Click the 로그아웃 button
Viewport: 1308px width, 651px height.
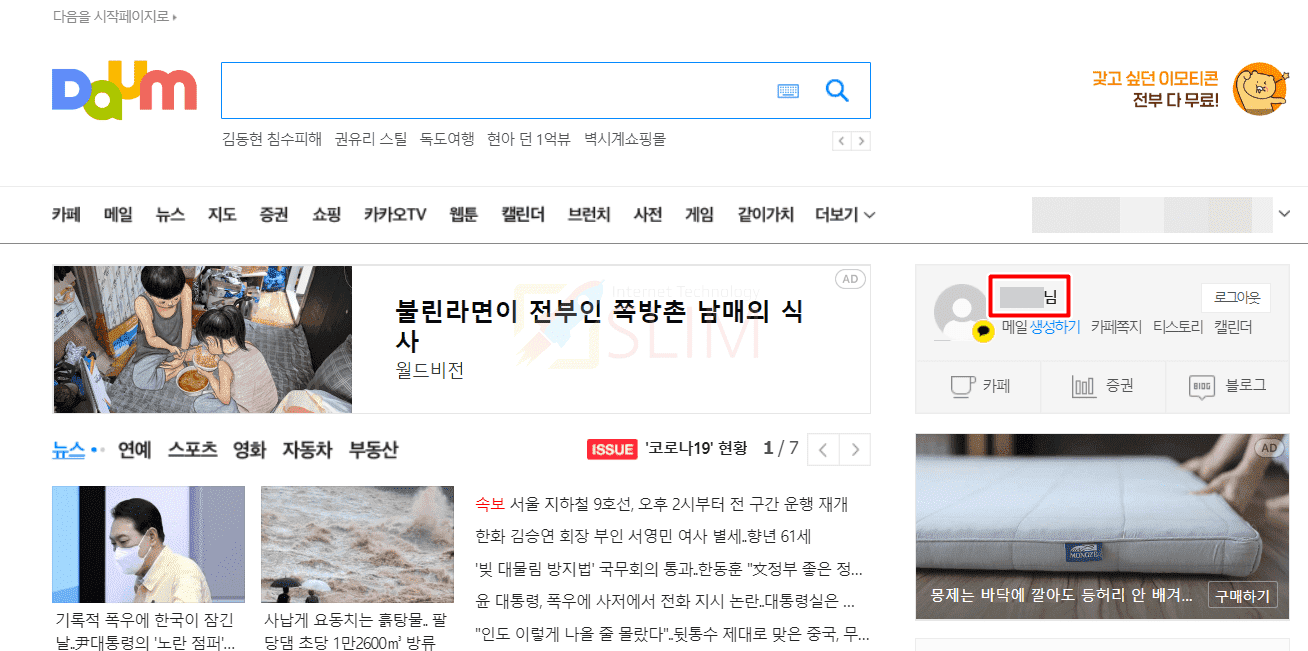pos(1237,297)
